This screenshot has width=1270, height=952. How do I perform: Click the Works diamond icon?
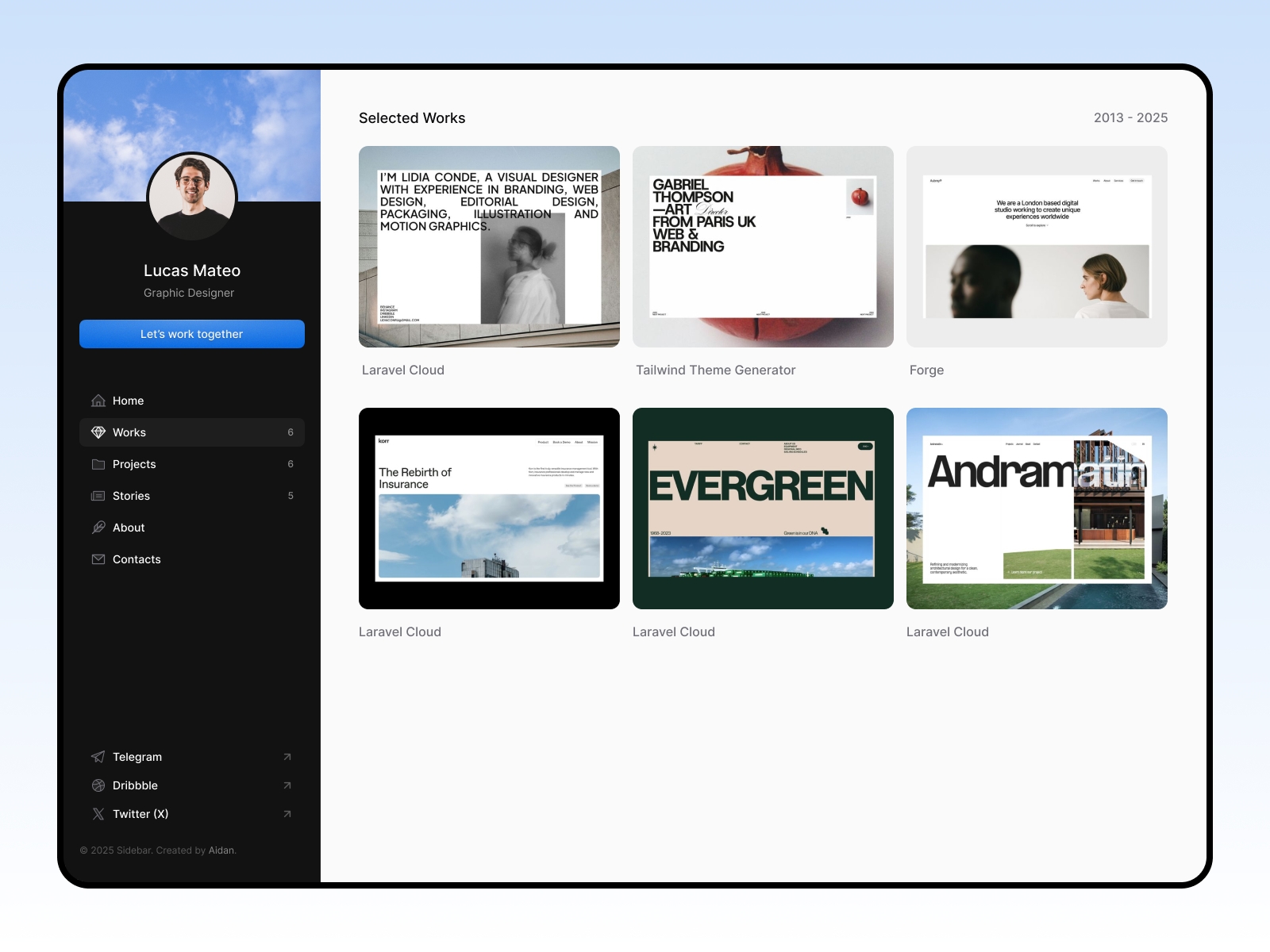click(x=98, y=432)
